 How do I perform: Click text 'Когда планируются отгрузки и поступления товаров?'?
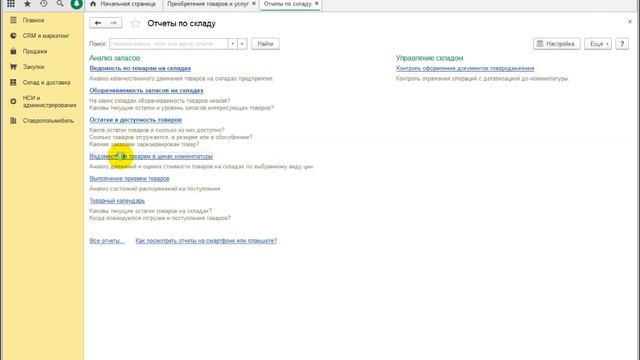(x=160, y=218)
